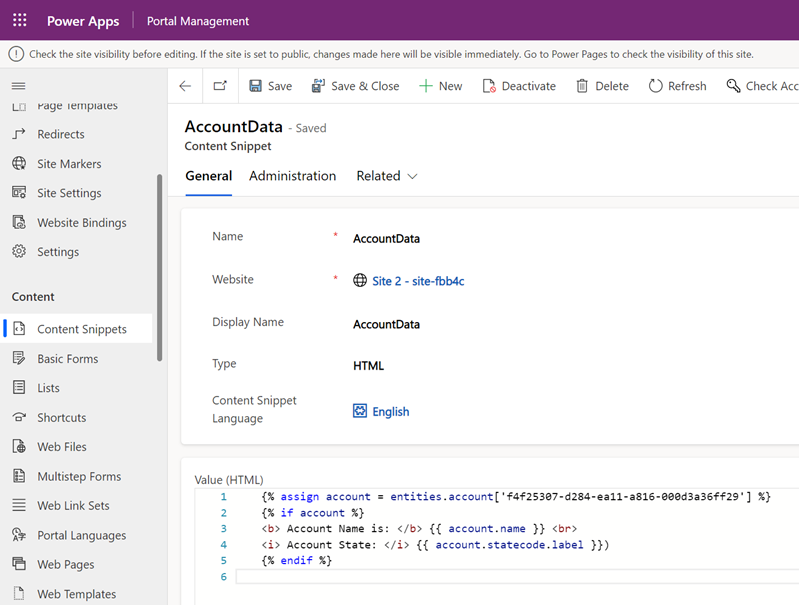Create a New content snippet
The width and height of the screenshot is (800, 605).
tap(440, 86)
